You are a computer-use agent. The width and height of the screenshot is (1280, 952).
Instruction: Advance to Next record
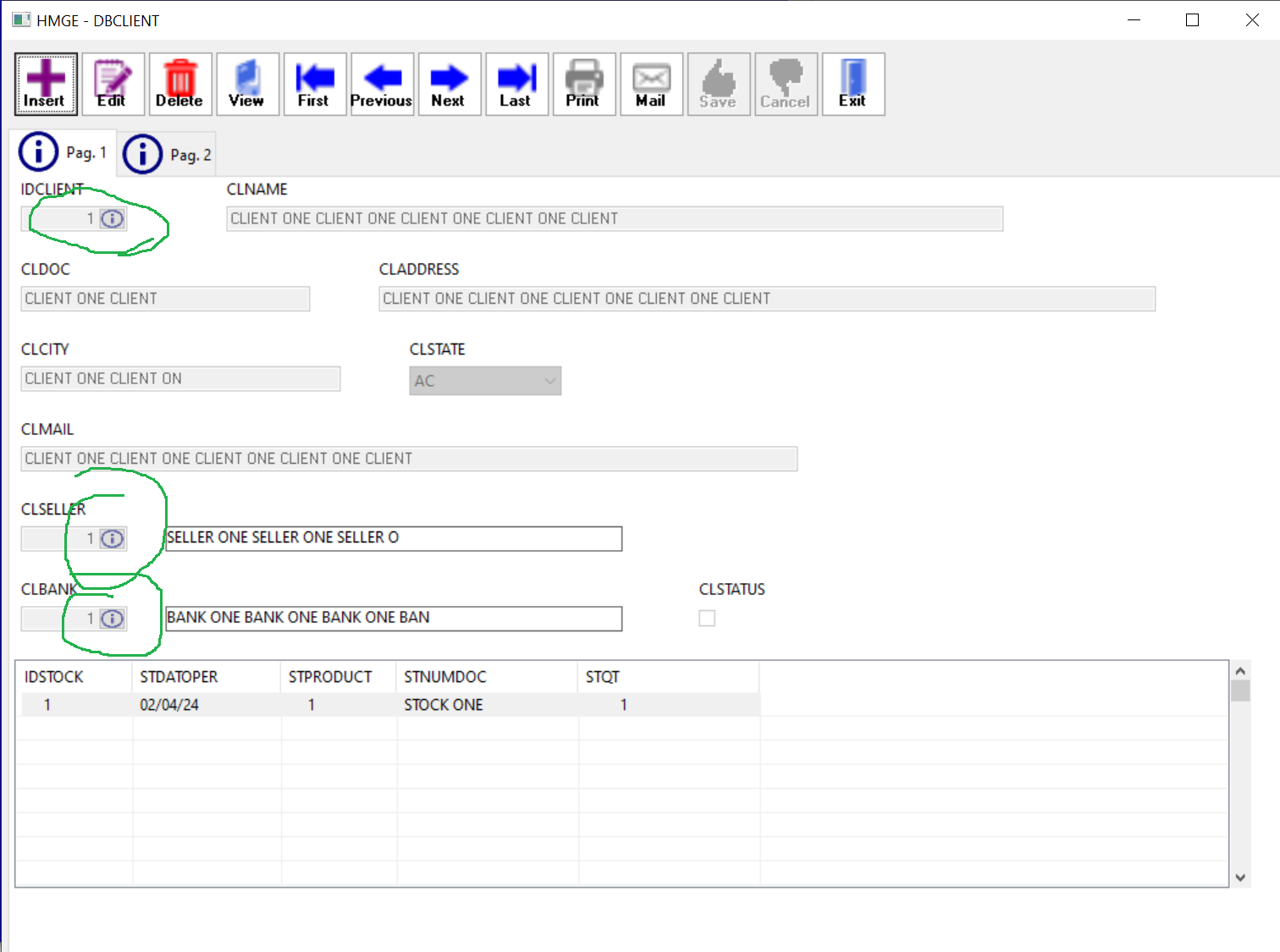pyautogui.click(x=449, y=84)
